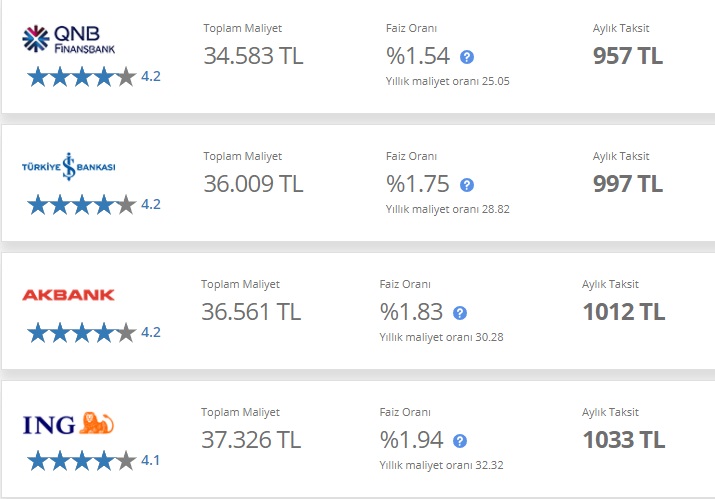Click the %1.54 interest rate value

(418, 56)
